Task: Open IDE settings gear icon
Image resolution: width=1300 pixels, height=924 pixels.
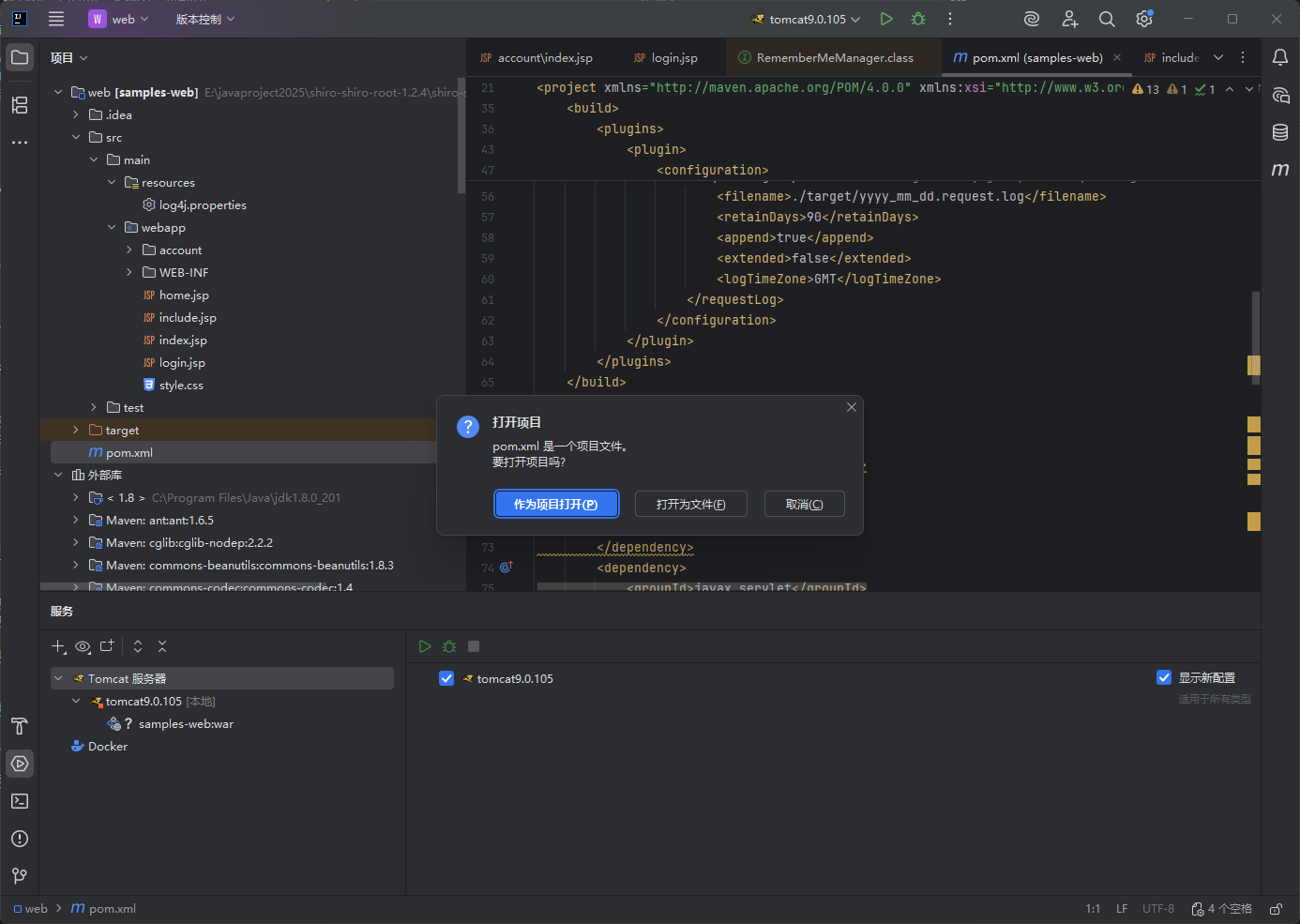Action: [x=1143, y=19]
